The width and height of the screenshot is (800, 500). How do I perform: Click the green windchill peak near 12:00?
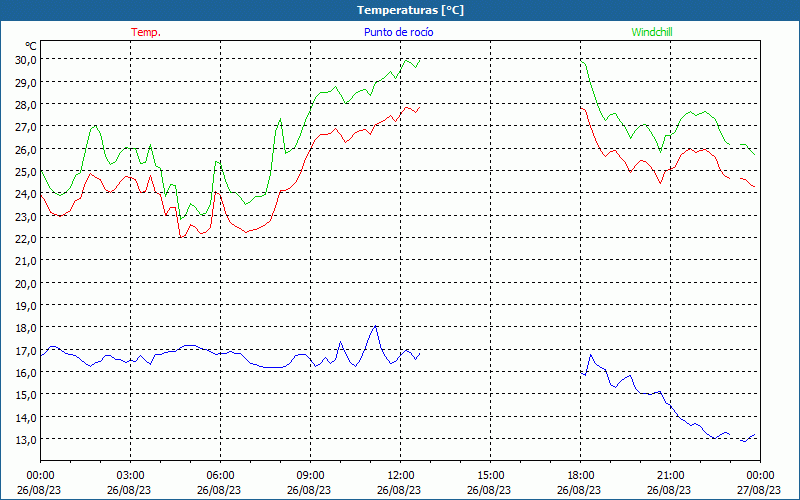click(x=406, y=61)
